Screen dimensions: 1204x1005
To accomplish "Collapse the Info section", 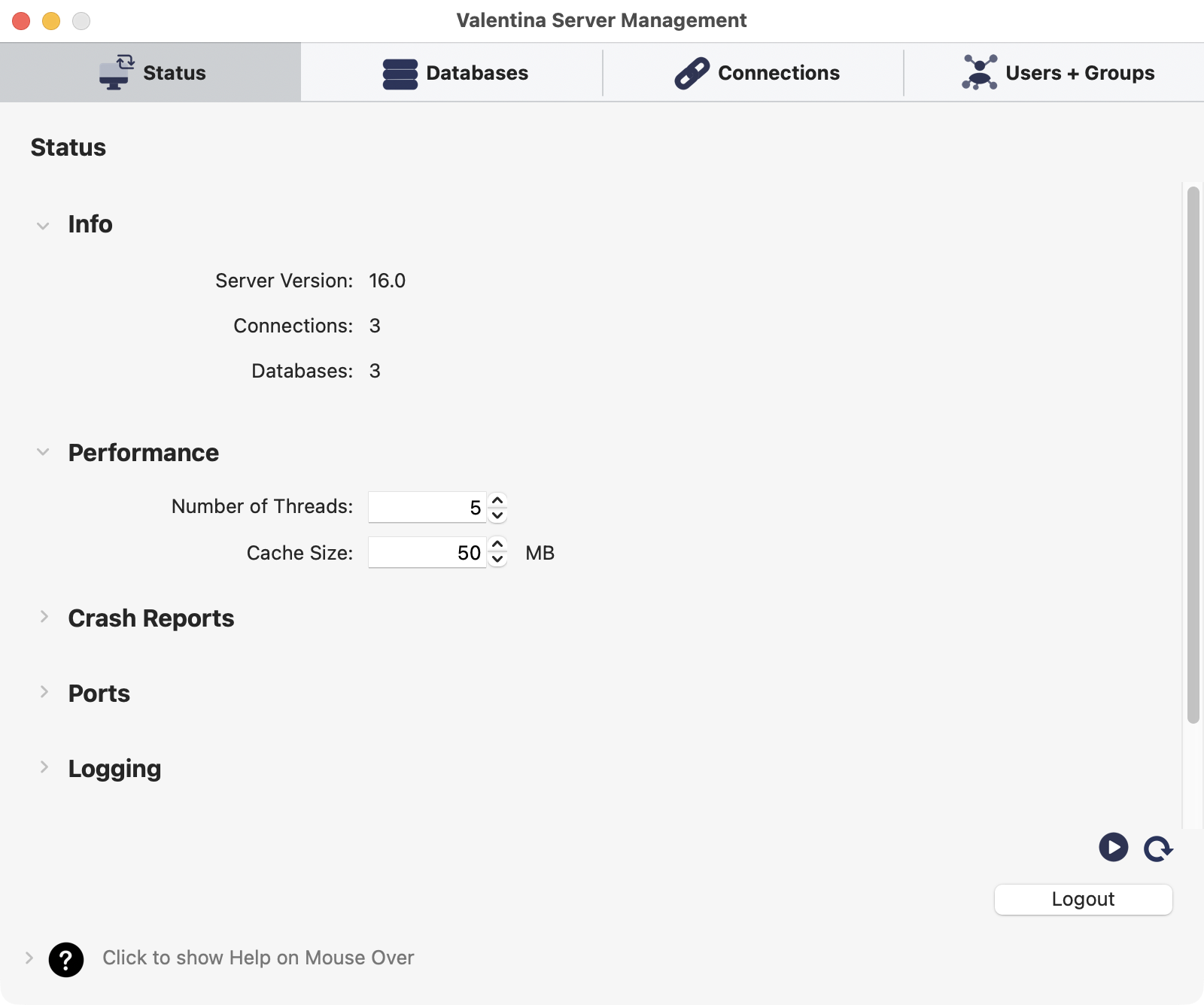I will (43, 225).
